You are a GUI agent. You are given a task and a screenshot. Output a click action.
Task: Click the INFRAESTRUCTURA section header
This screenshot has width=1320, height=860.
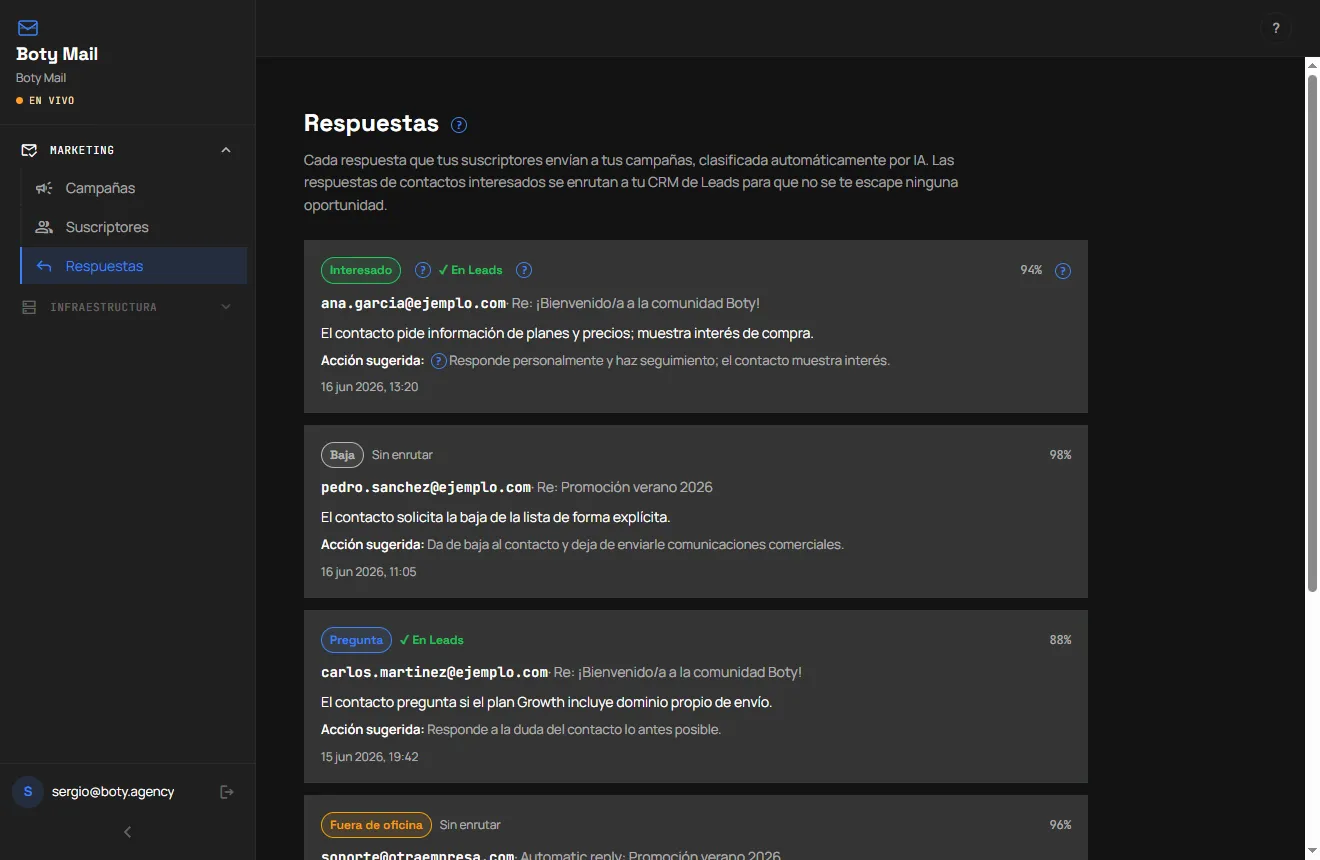(127, 307)
